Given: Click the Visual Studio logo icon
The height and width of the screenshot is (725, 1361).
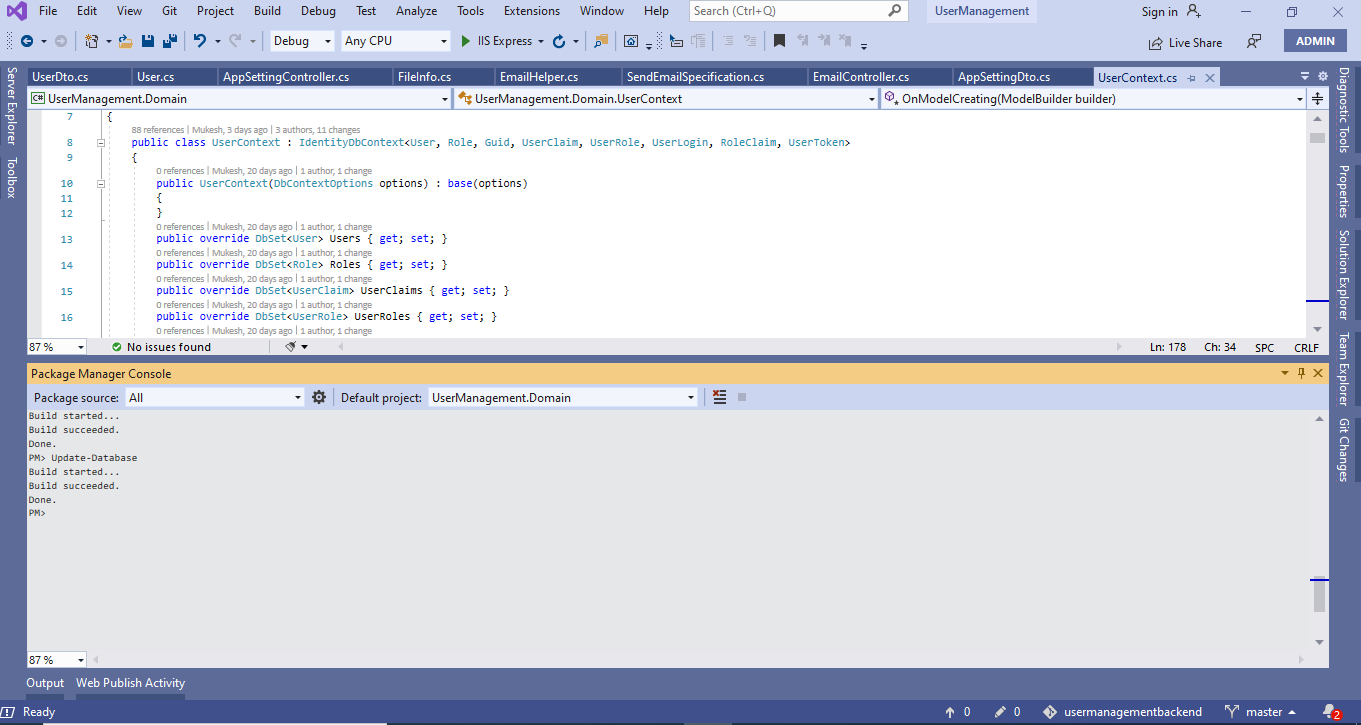Looking at the screenshot, I should click(x=17, y=11).
